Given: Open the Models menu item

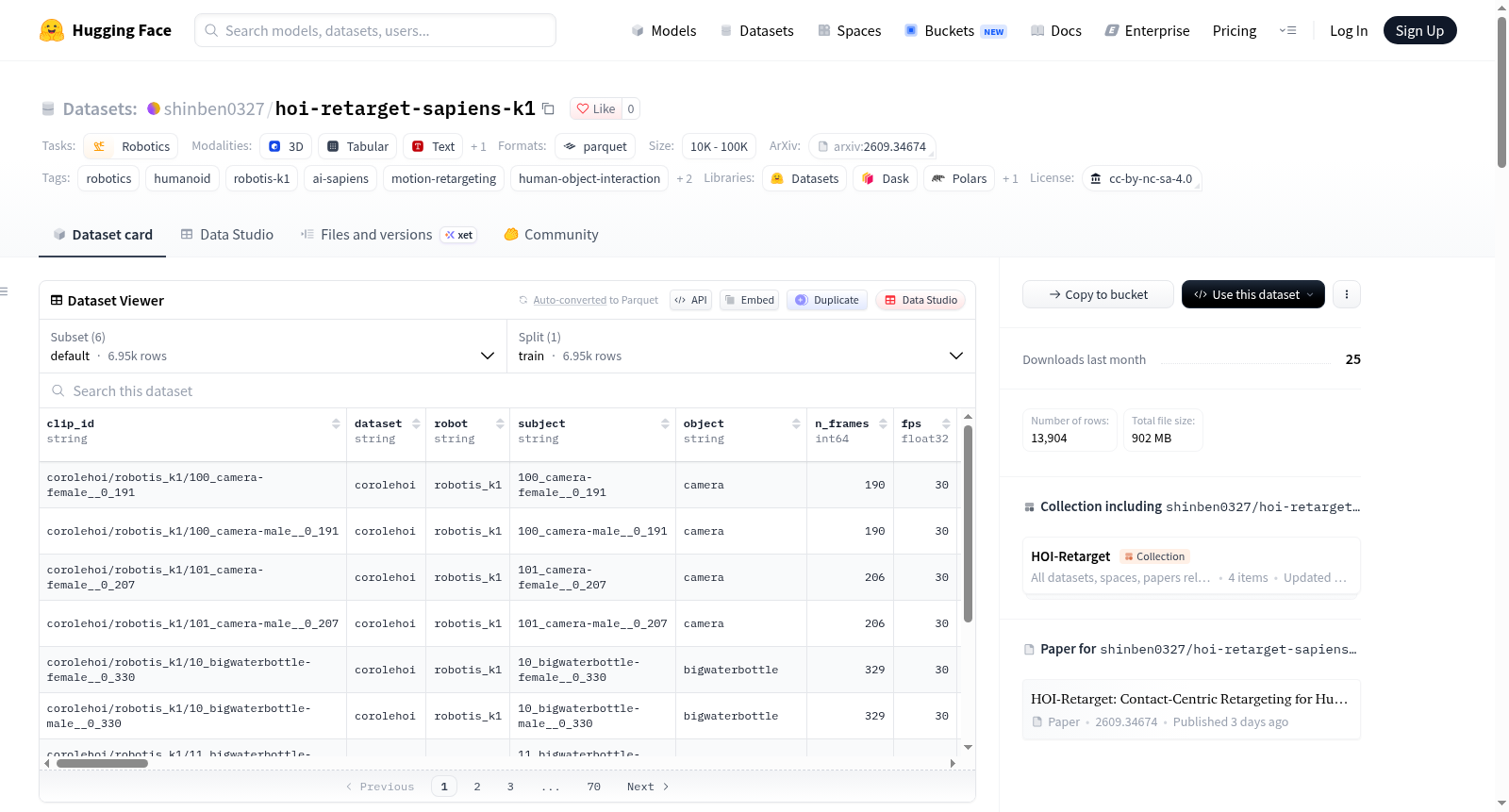Looking at the screenshot, I should tap(664, 30).
